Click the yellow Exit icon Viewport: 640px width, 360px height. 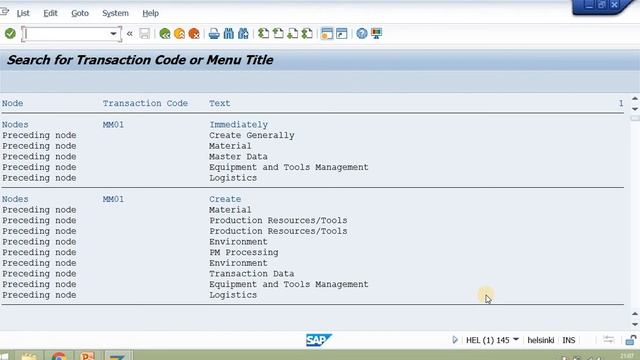[x=179, y=33]
